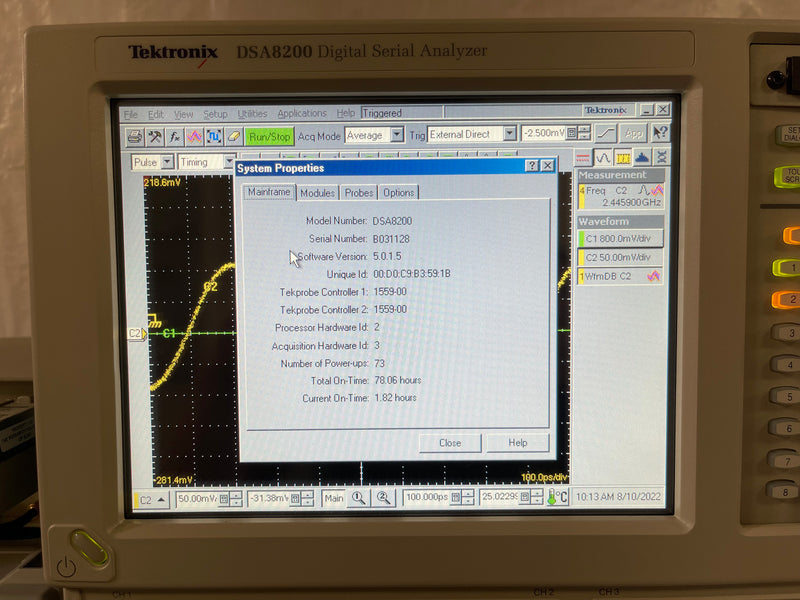800x600 pixels.
Task: Click the yellow histogram readout icon
Action: tap(622, 158)
